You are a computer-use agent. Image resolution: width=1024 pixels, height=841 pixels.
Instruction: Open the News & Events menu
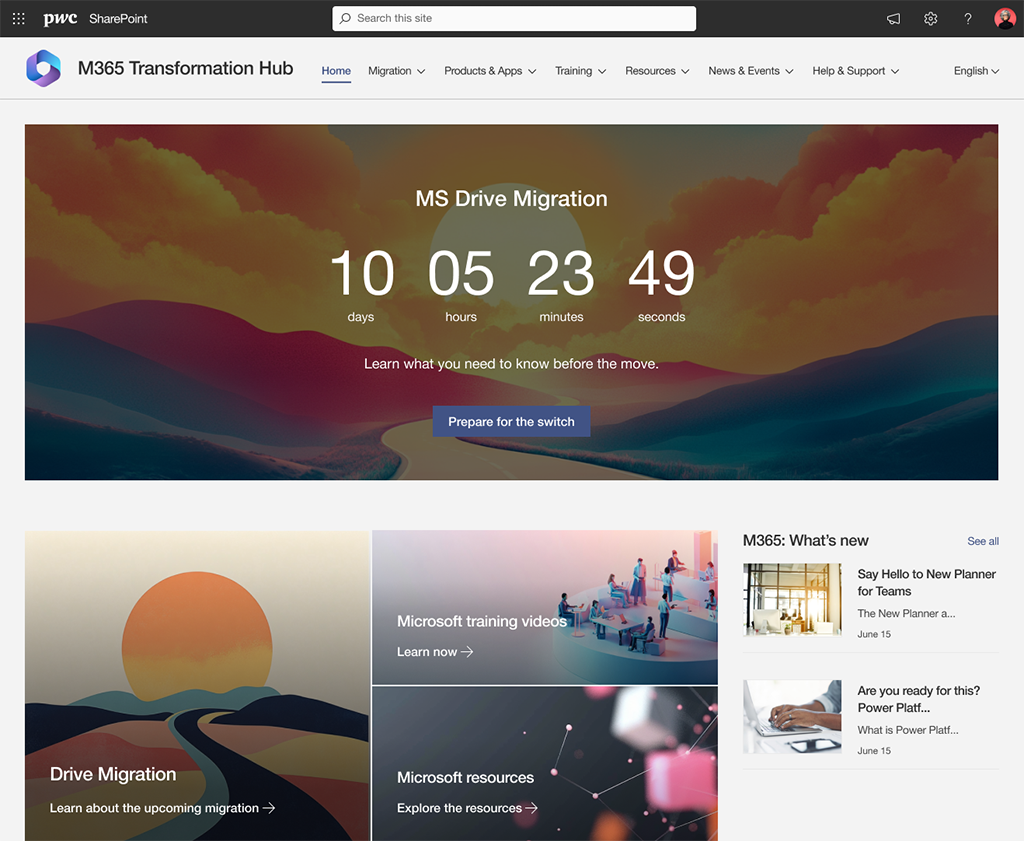coord(749,71)
